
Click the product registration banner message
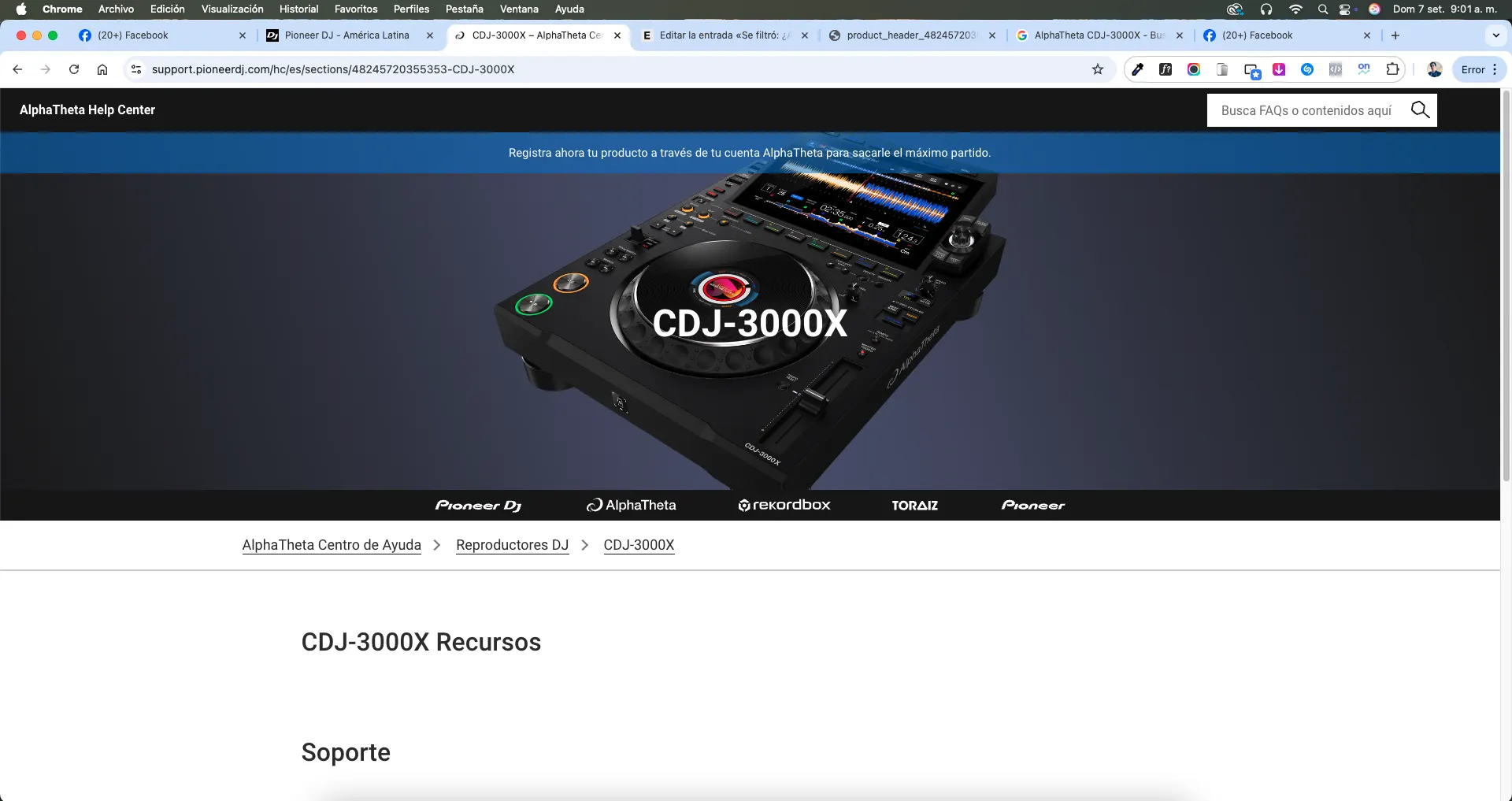750,153
